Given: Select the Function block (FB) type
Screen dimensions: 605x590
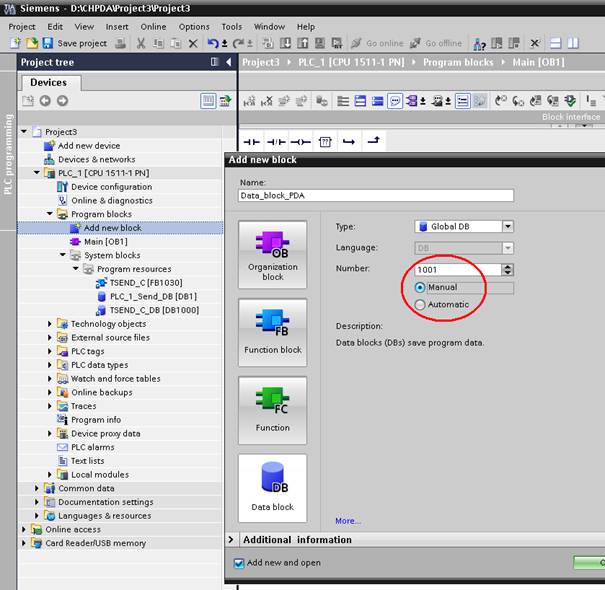Looking at the screenshot, I should 272,330.
